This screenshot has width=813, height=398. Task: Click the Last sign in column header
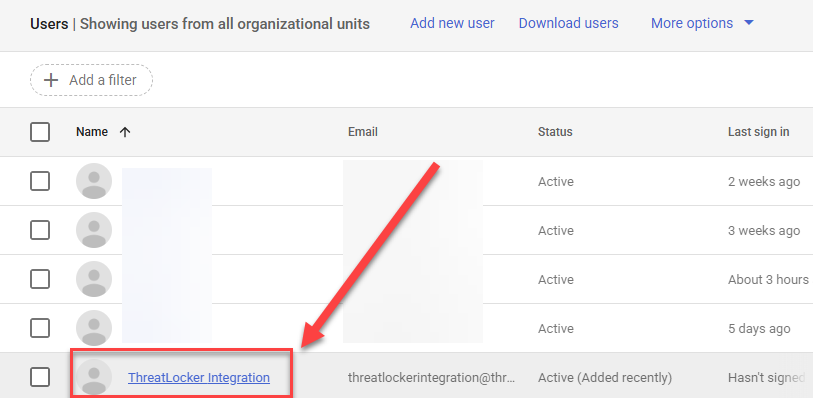(x=758, y=132)
